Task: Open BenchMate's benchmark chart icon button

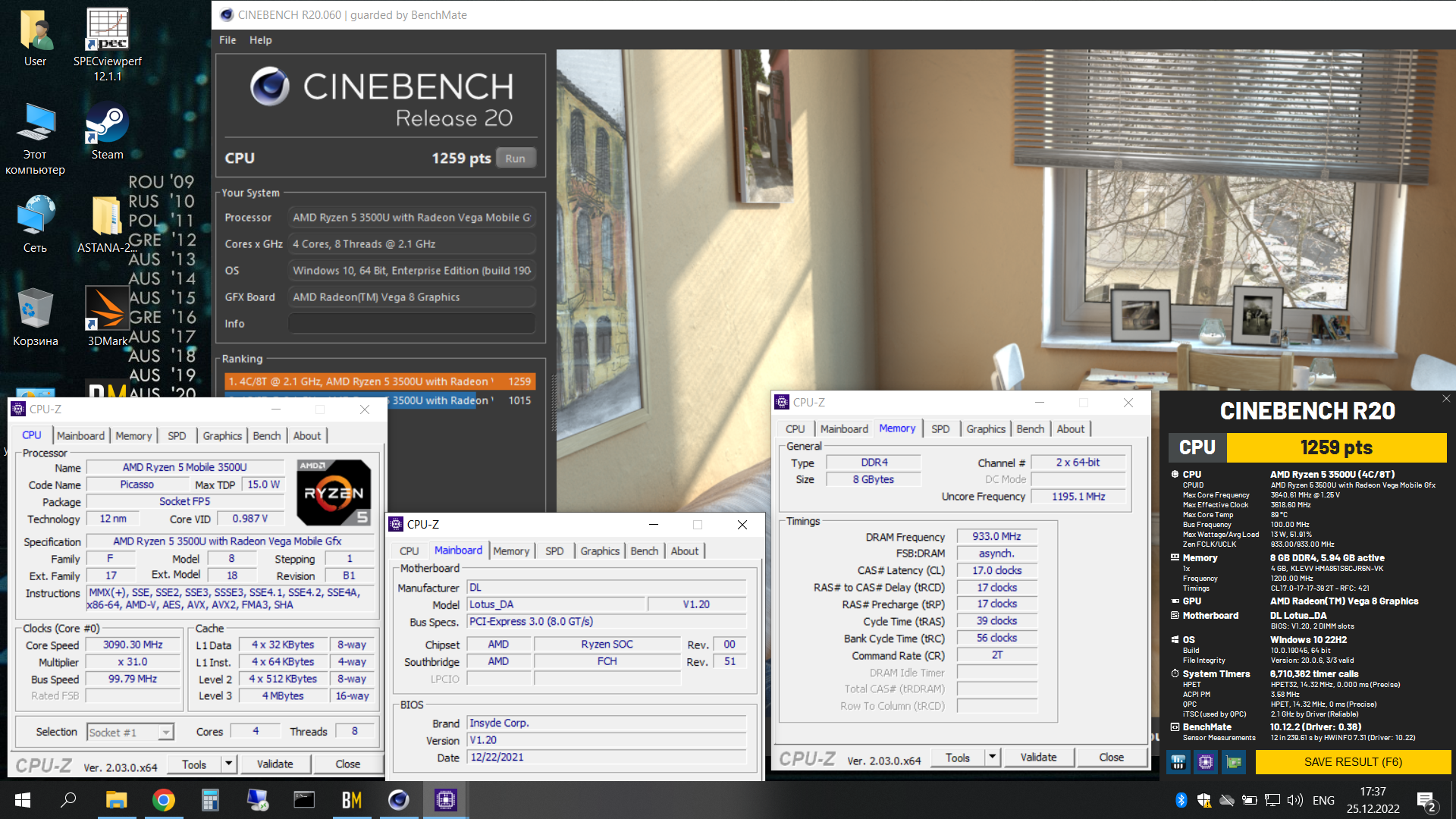Action: (1178, 762)
